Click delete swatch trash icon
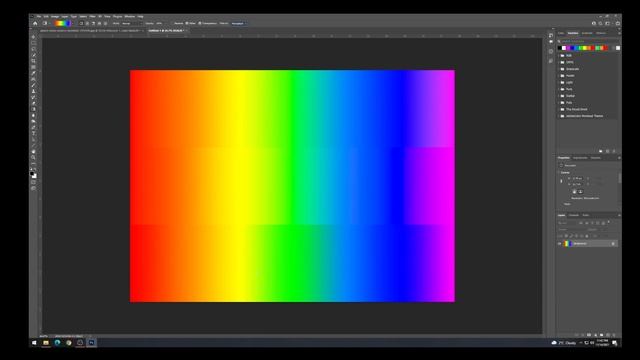Screen dimensions: 640x360 pos(614,151)
